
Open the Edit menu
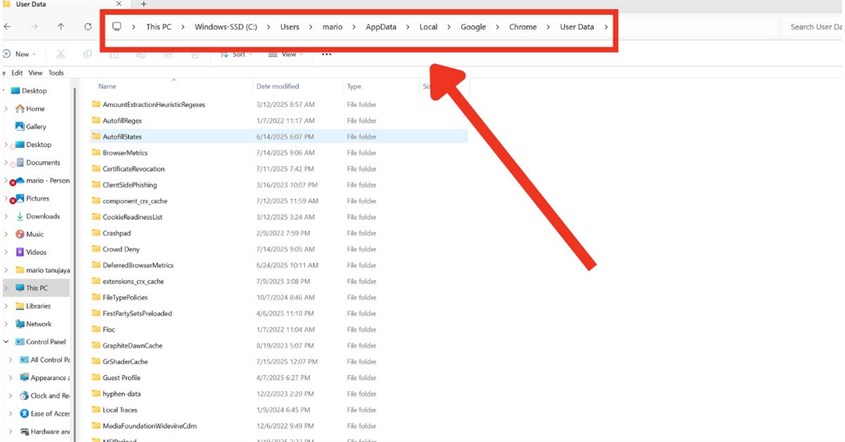tap(17, 73)
